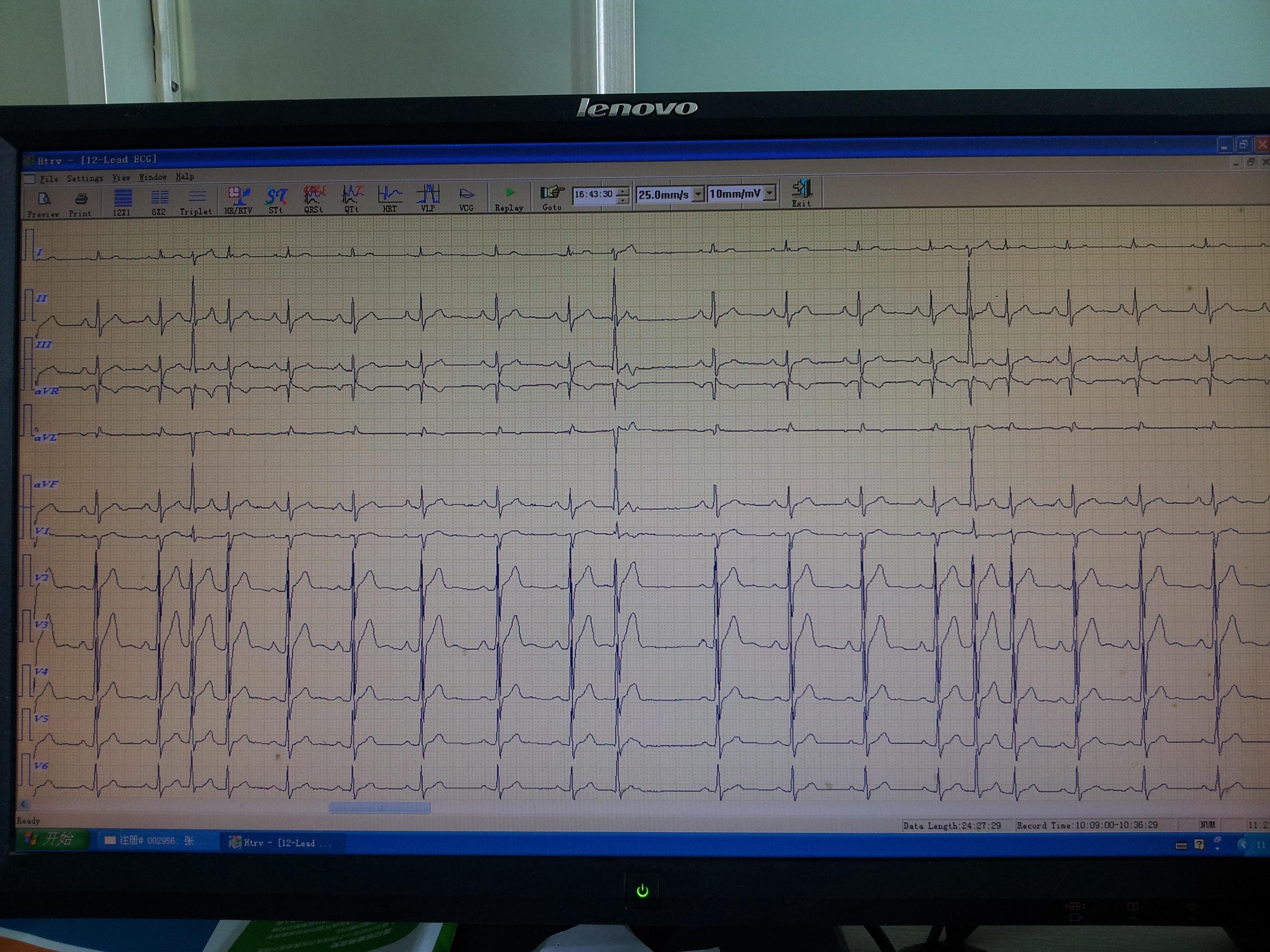Screen dimensions: 1270x952
Task: Open the VLP late potential tool
Action: pyautogui.click(x=428, y=199)
